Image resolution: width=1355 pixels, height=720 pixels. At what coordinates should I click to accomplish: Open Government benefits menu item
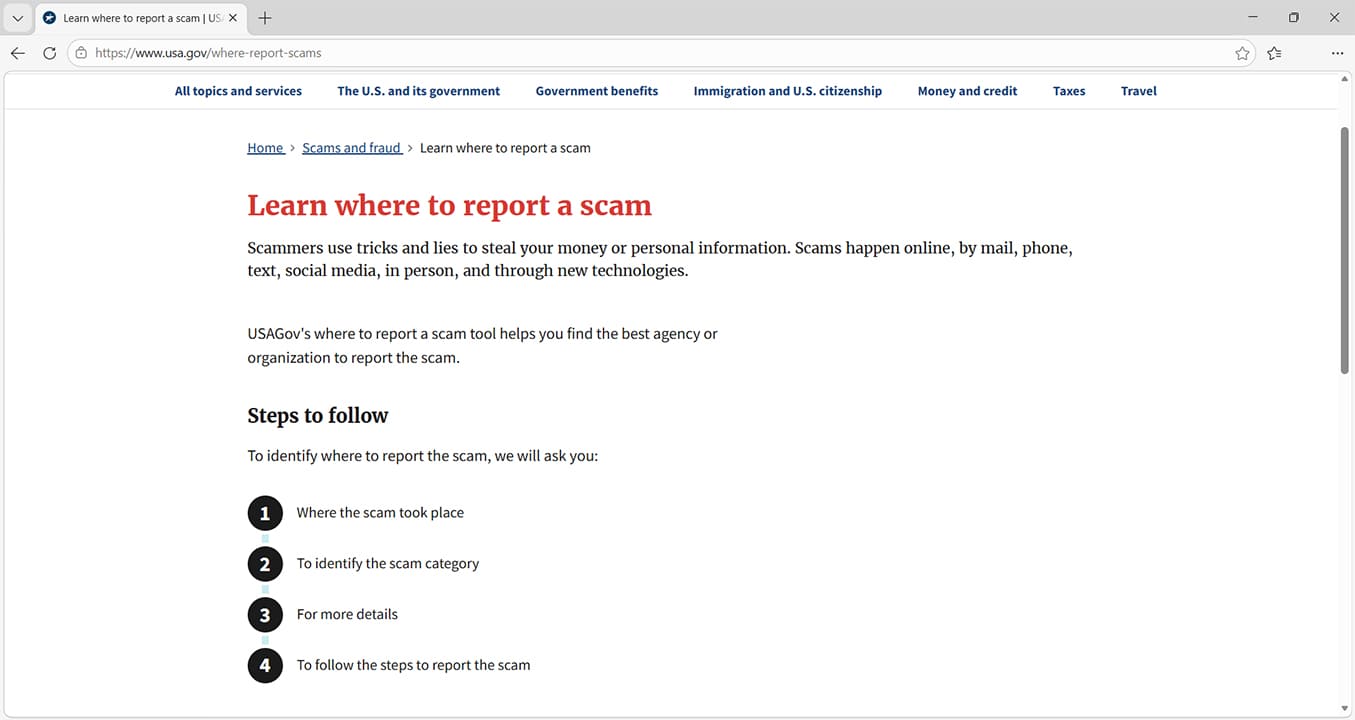tap(597, 91)
